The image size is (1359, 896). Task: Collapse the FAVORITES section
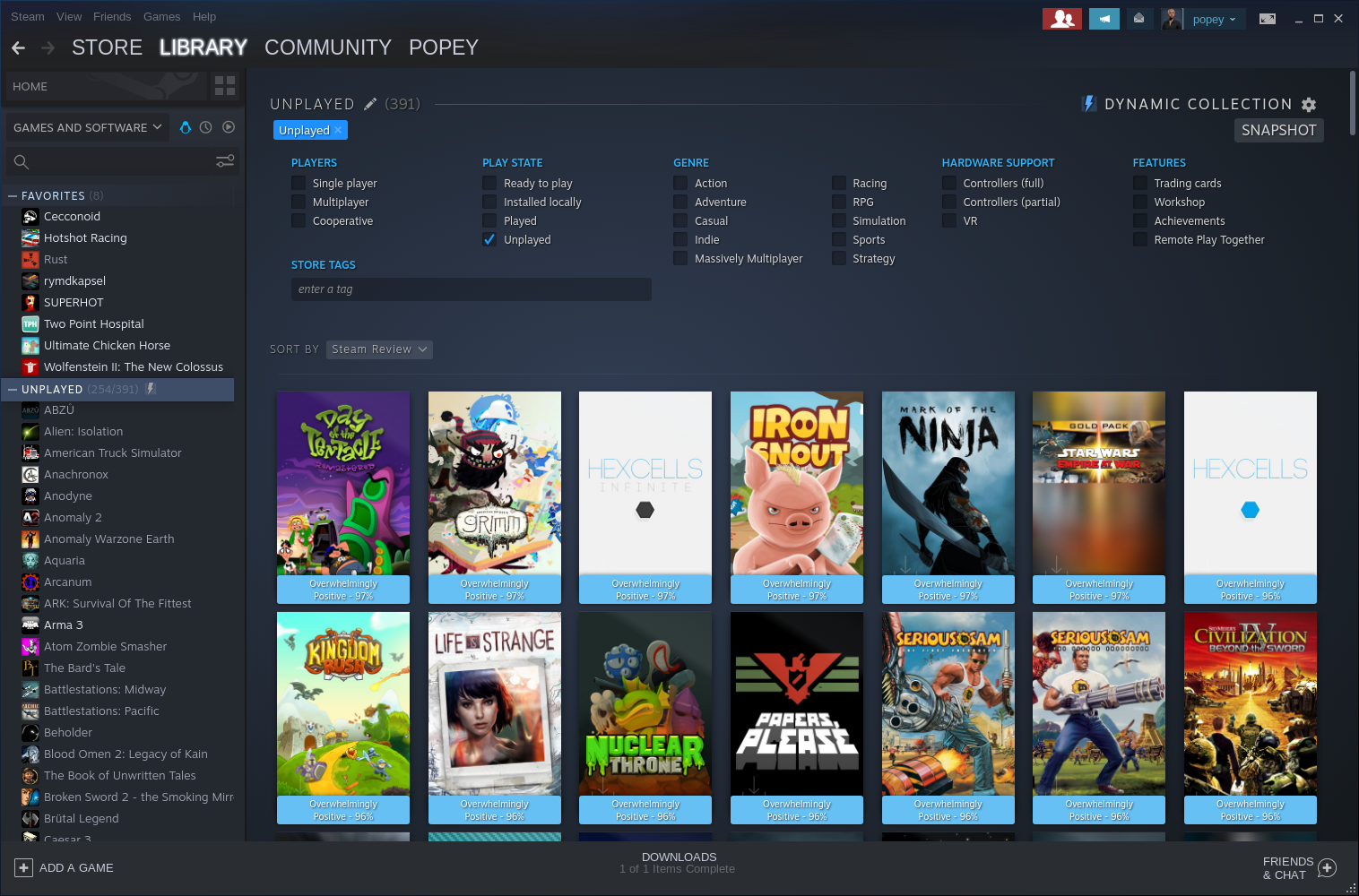click(x=13, y=195)
